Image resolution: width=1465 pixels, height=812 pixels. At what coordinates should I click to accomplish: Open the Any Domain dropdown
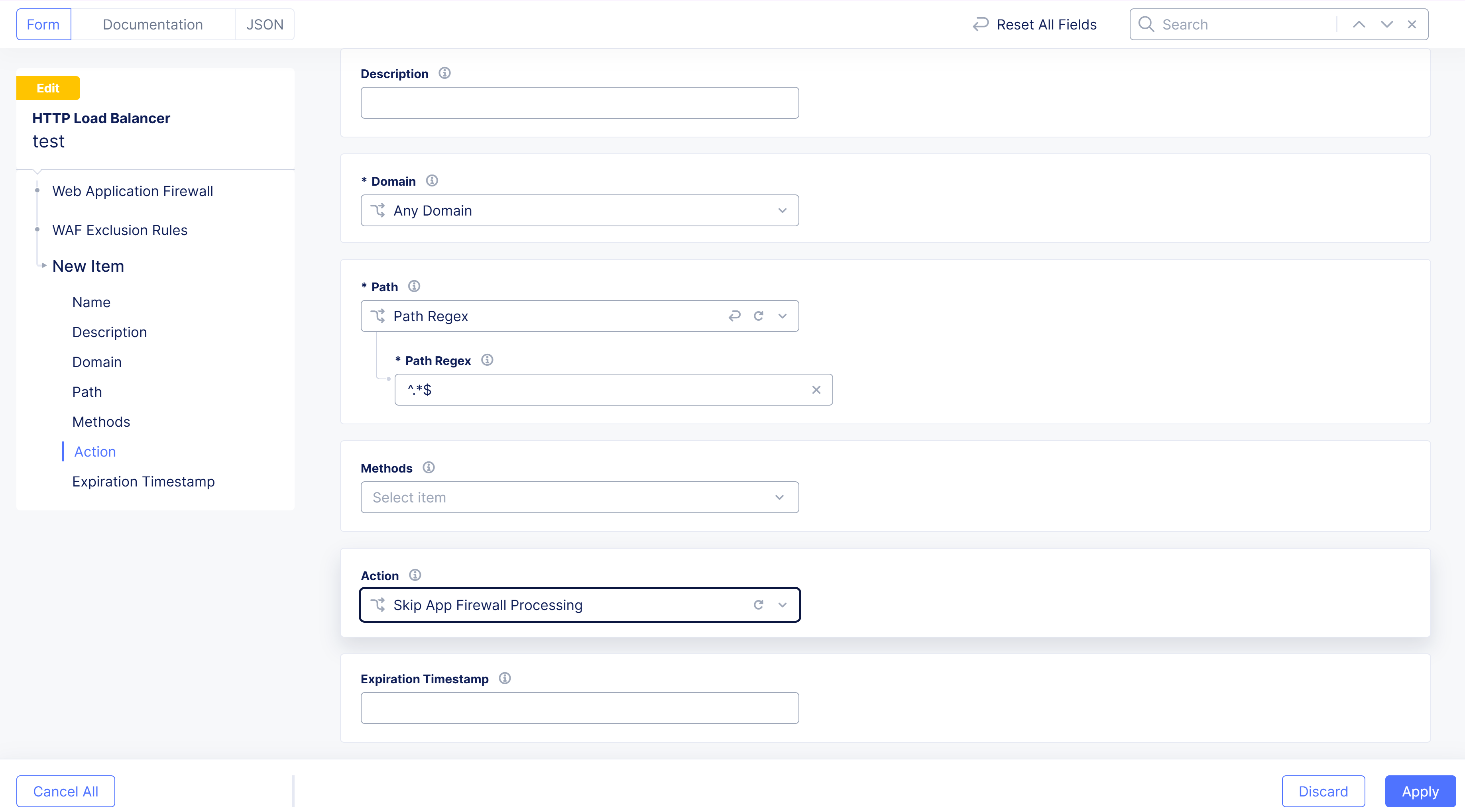pos(579,211)
